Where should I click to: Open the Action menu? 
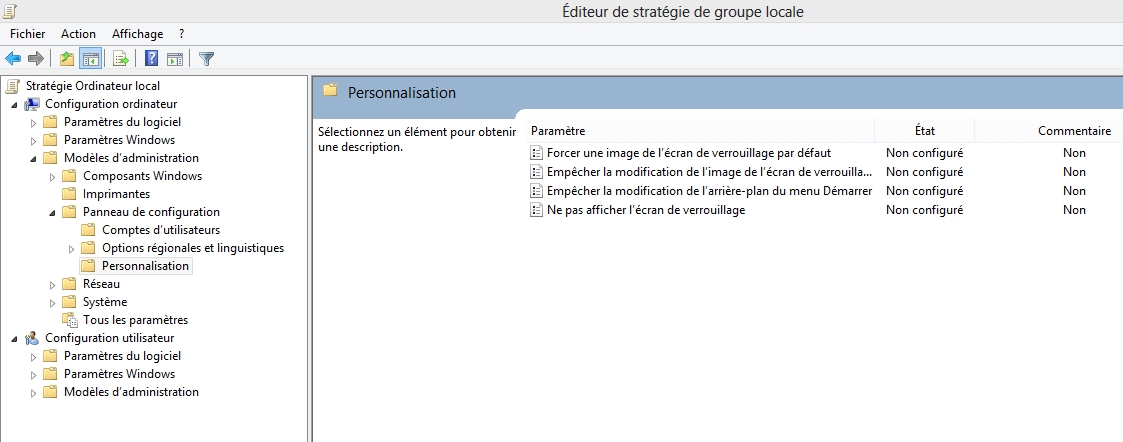[78, 34]
